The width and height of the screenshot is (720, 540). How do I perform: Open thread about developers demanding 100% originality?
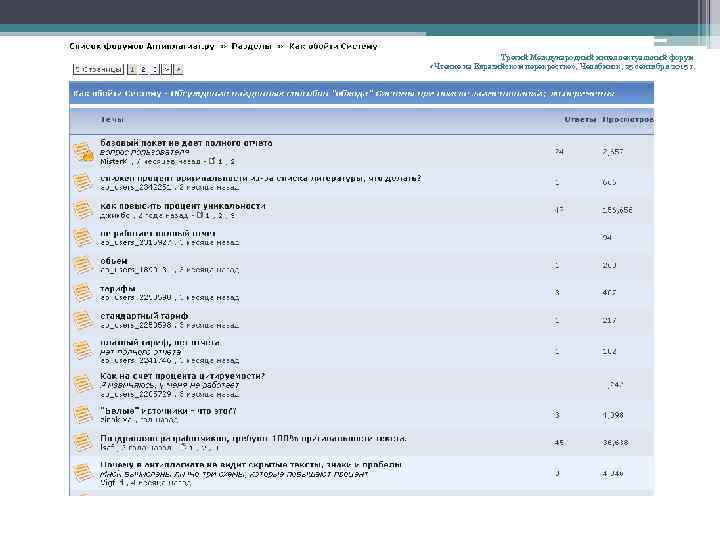coord(253,438)
